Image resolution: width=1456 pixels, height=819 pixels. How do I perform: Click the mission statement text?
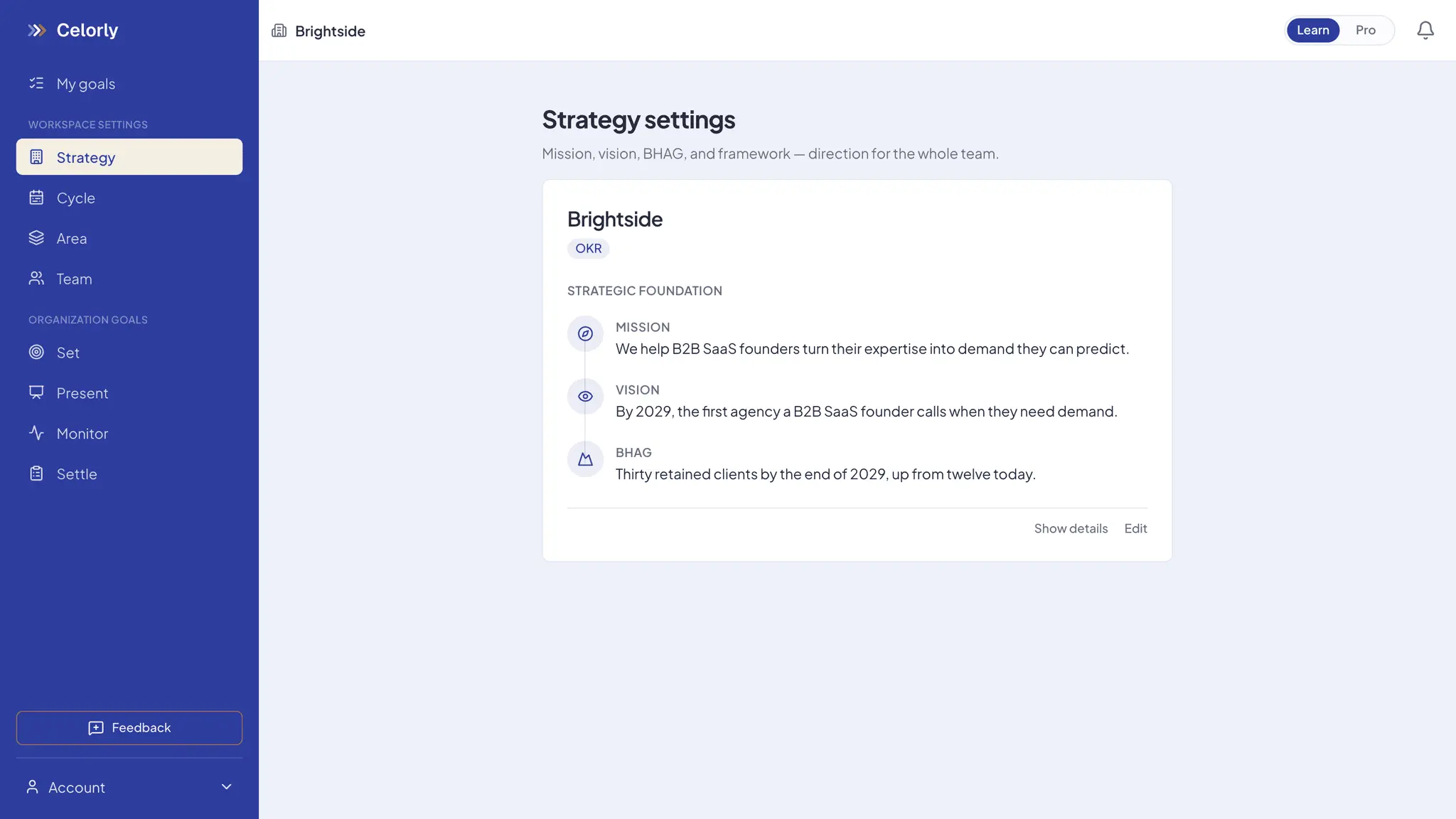coord(872,348)
